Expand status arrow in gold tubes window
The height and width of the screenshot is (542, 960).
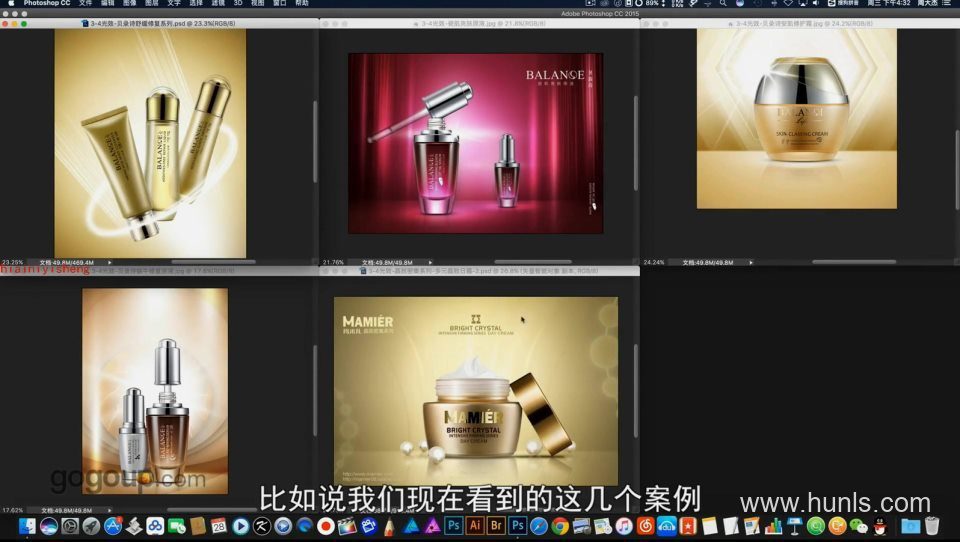click(110, 262)
